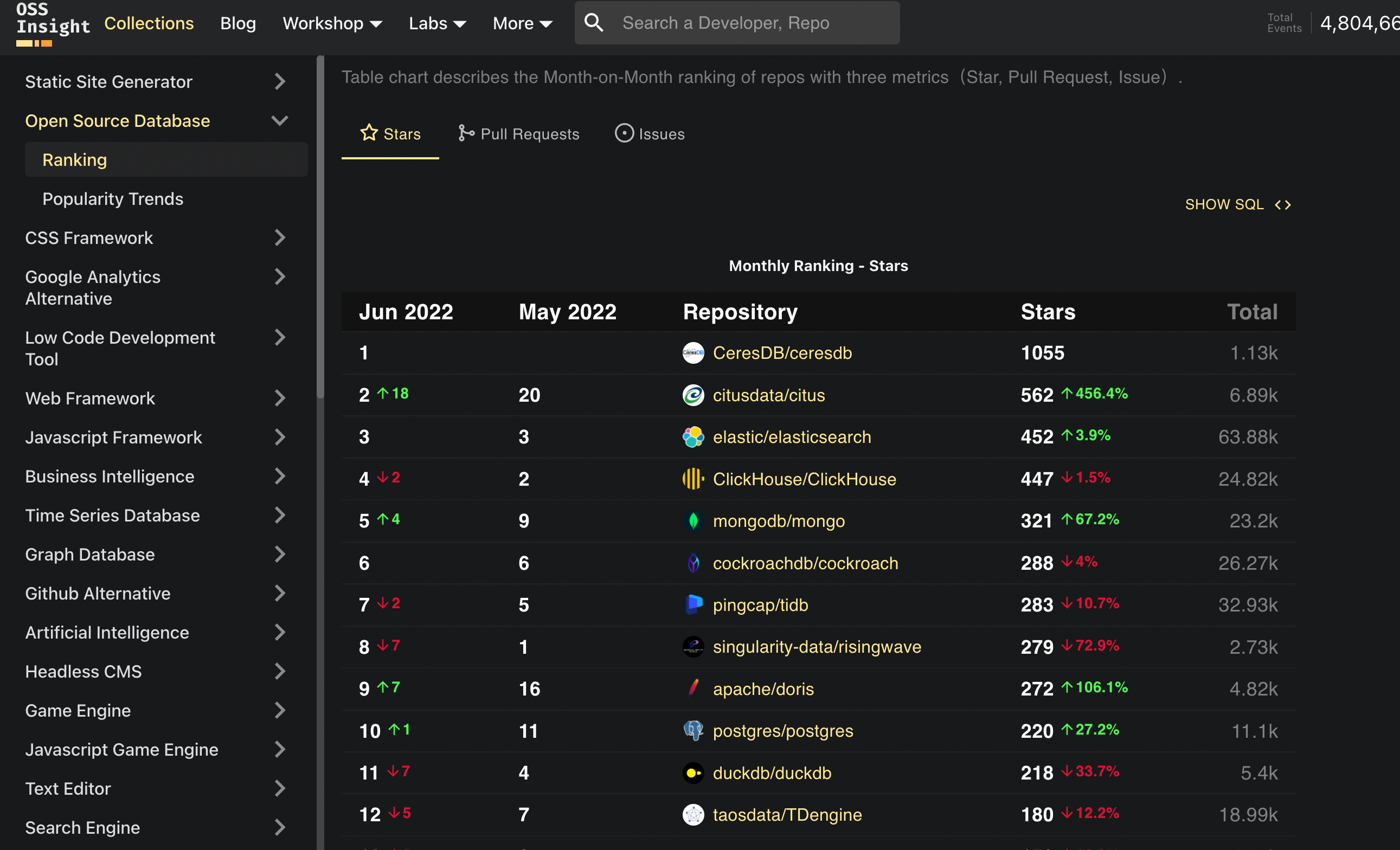1400x850 pixels.
Task: Click the risingwave repository avatar
Action: [x=692, y=647]
